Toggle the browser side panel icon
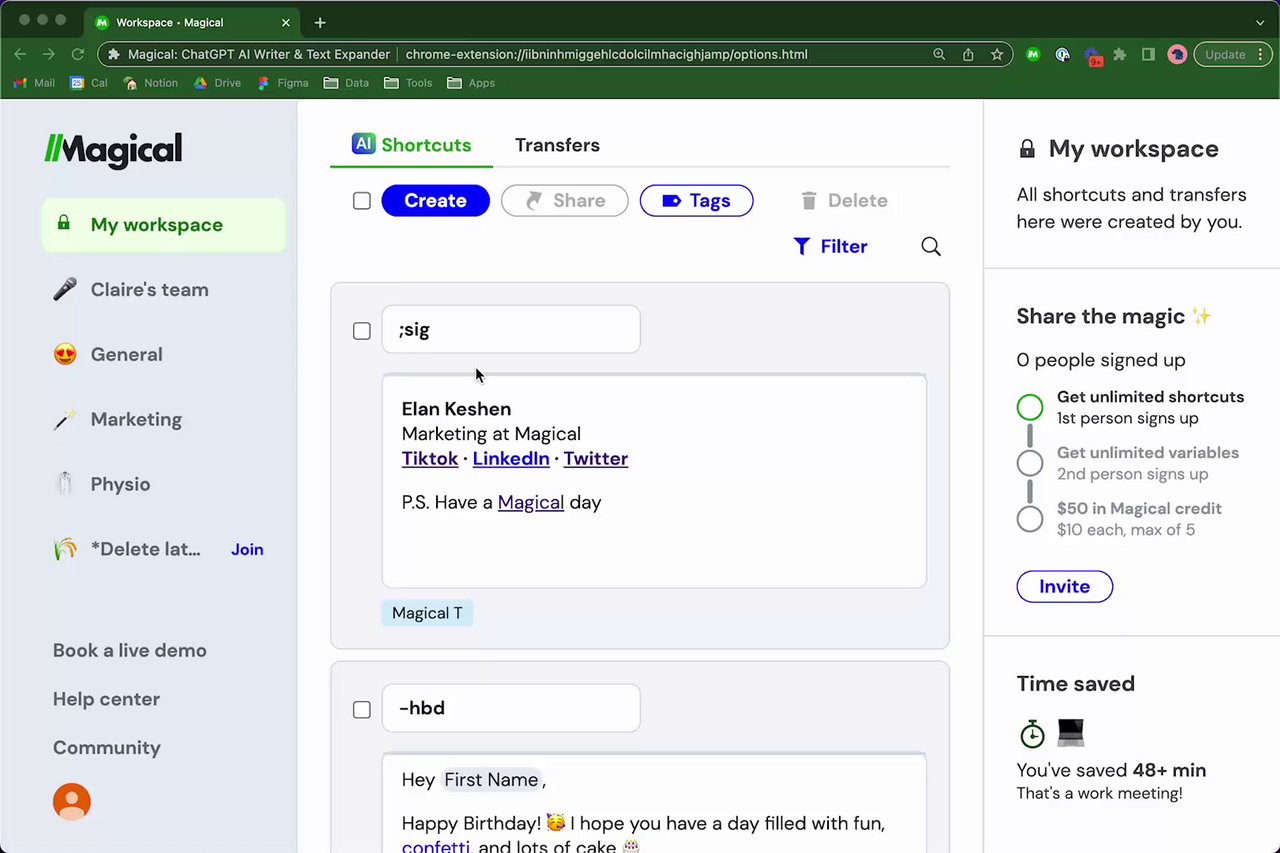Screen dimensions: 1280x853 [x=1149, y=55]
